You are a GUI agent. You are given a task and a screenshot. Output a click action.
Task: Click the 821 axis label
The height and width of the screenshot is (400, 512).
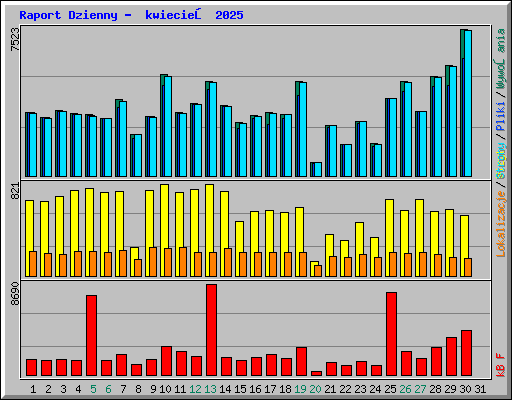point(15,191)
